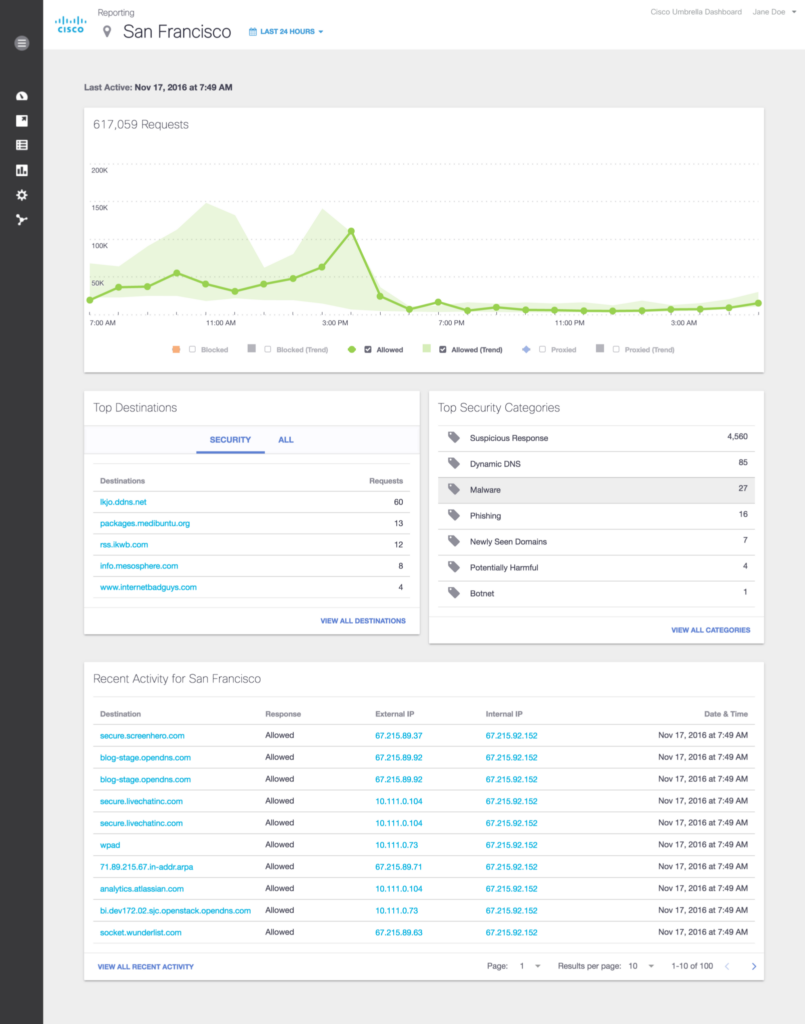This screenshot has height=1024, width=805.
Task: Open www.internetbadguys.com destination
Action: [148, 587]
